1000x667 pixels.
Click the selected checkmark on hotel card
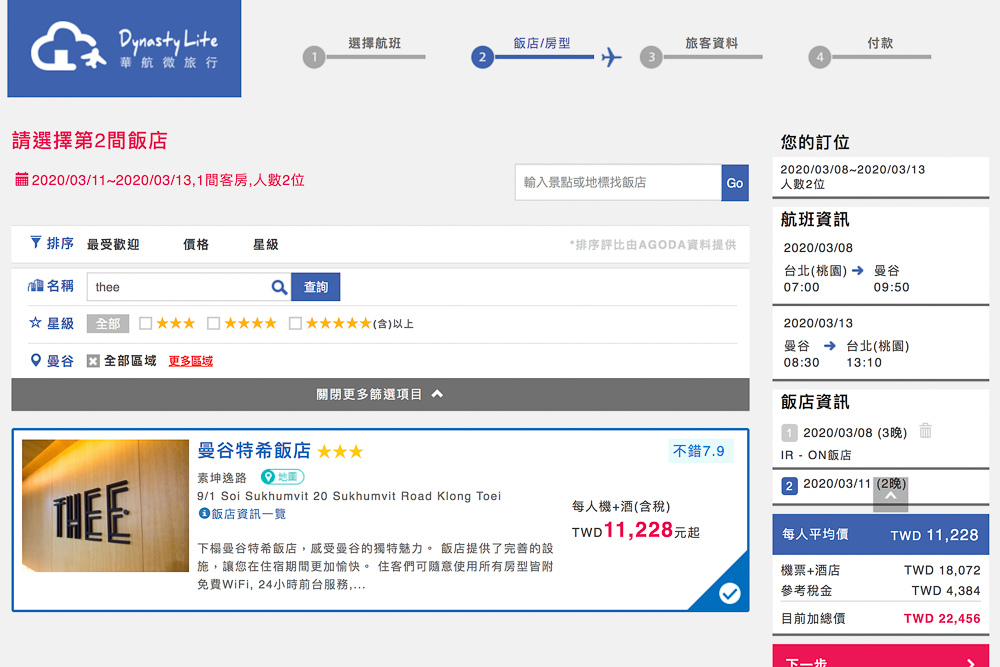coord(729,594)
